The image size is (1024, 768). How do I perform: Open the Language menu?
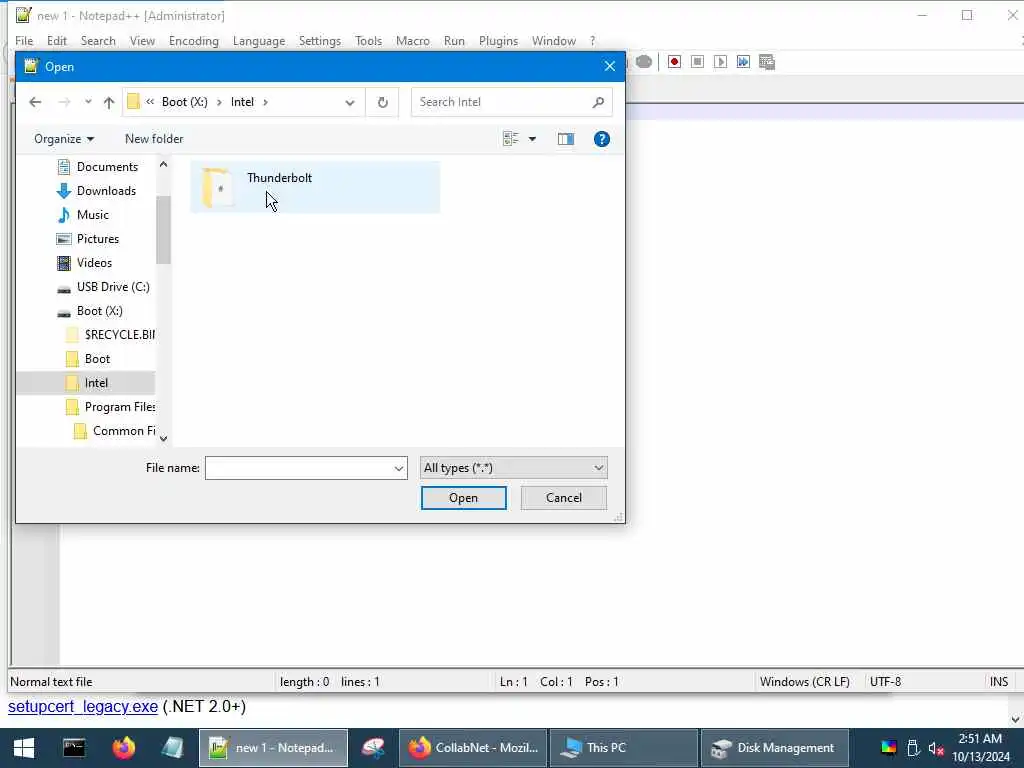[259, 40]
